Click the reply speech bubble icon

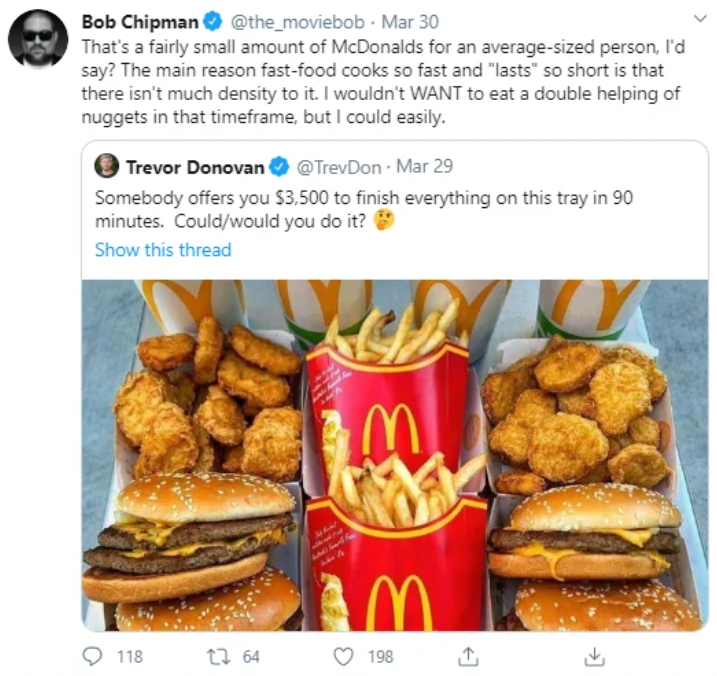point(92,656)
